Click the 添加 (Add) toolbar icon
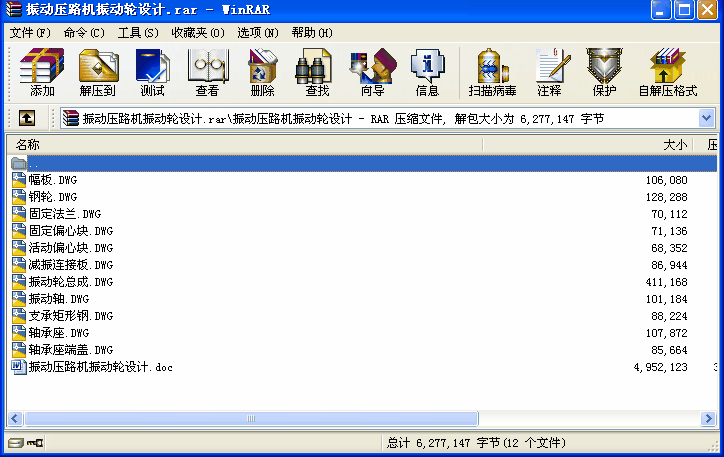Screen dimensions: 724x457 [x=42, y=72]
